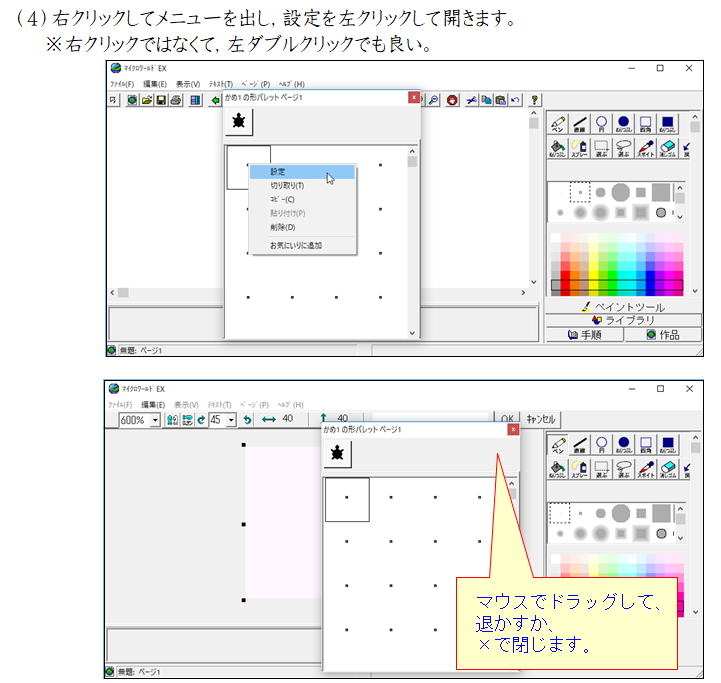The width and height of the screenshot is (721, 683).
Task: Click the save floppy icon in upper toolbar
Action: (161, 100)
